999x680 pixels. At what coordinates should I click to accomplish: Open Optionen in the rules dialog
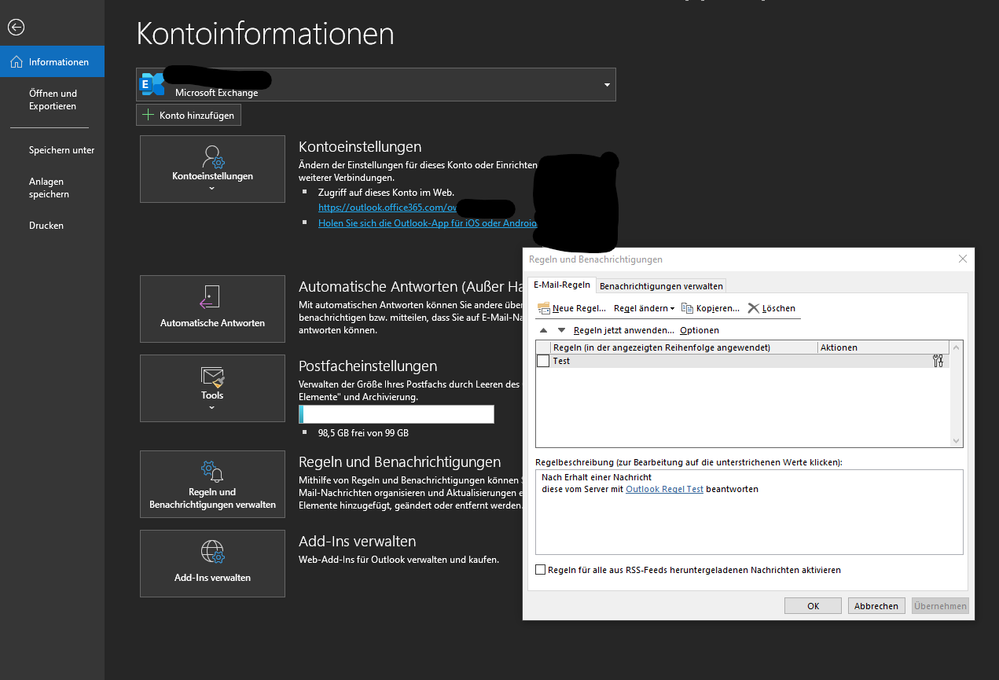point(699,330)
